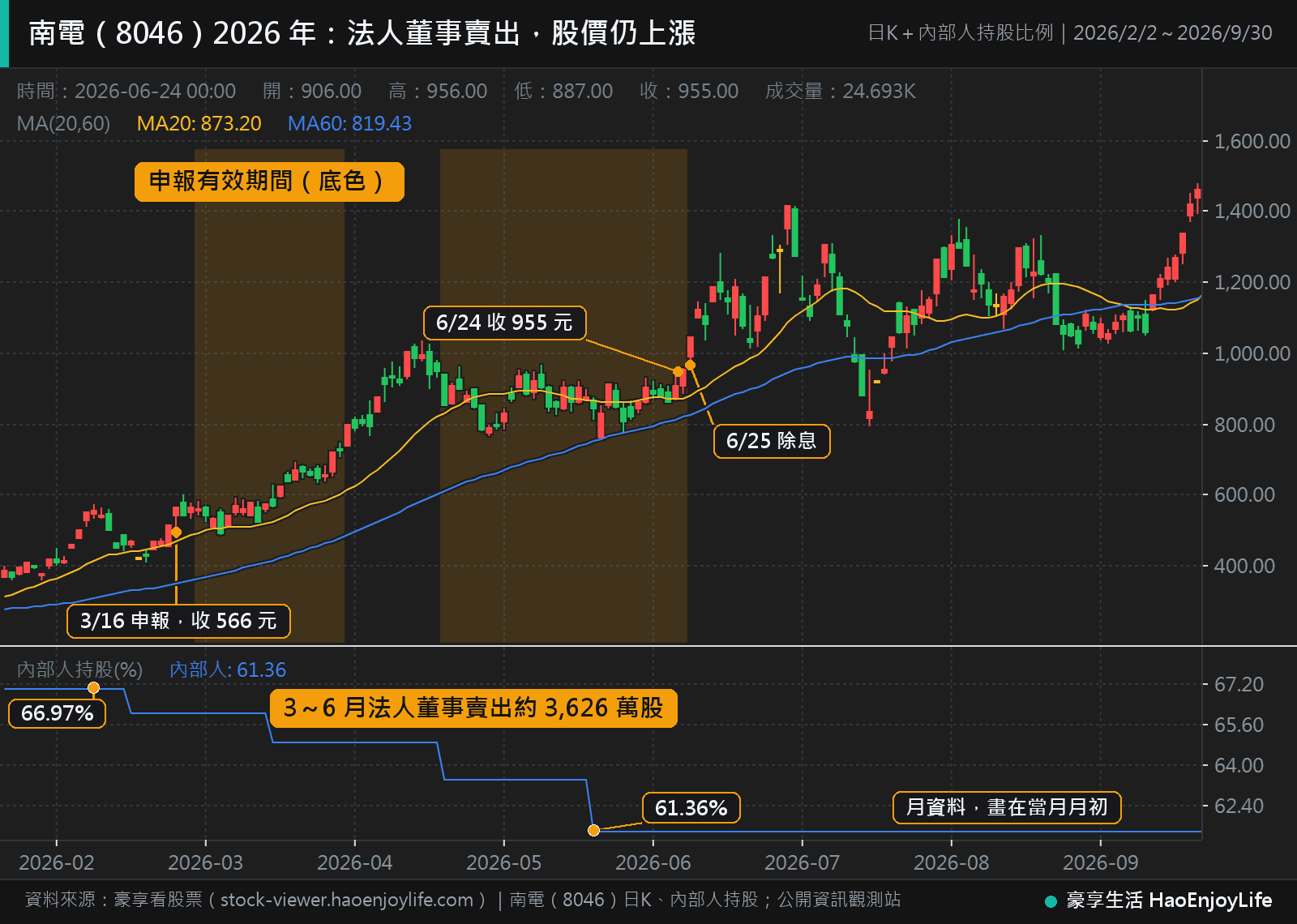Click the 400.00 price axis label

click(1244, 566)
